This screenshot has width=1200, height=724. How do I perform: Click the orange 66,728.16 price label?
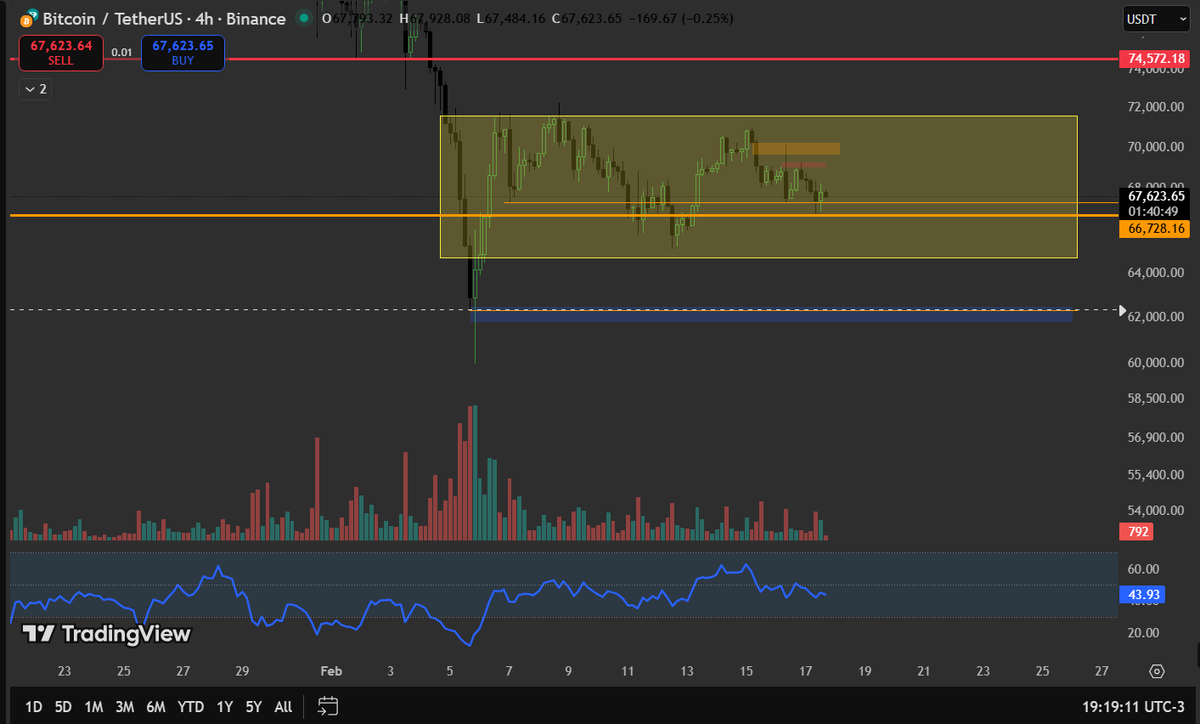(1156, 229)
